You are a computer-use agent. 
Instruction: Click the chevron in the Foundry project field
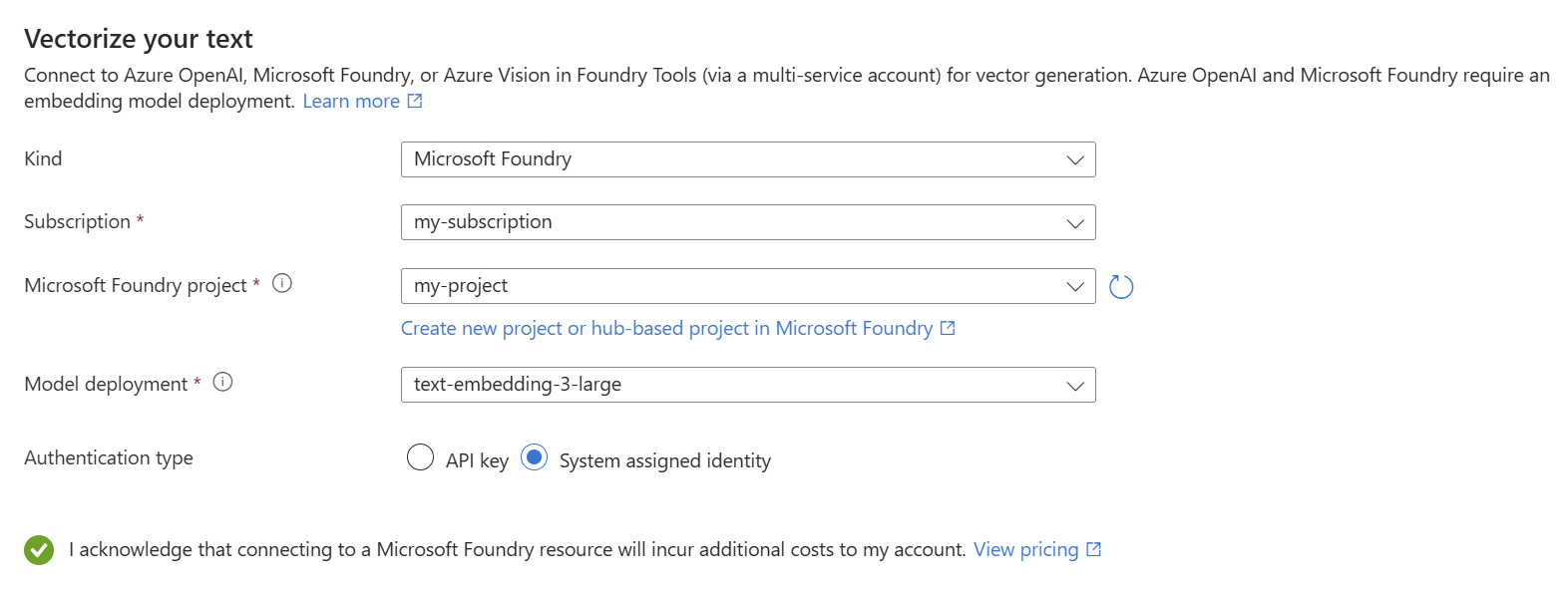tap(1074, 286)
